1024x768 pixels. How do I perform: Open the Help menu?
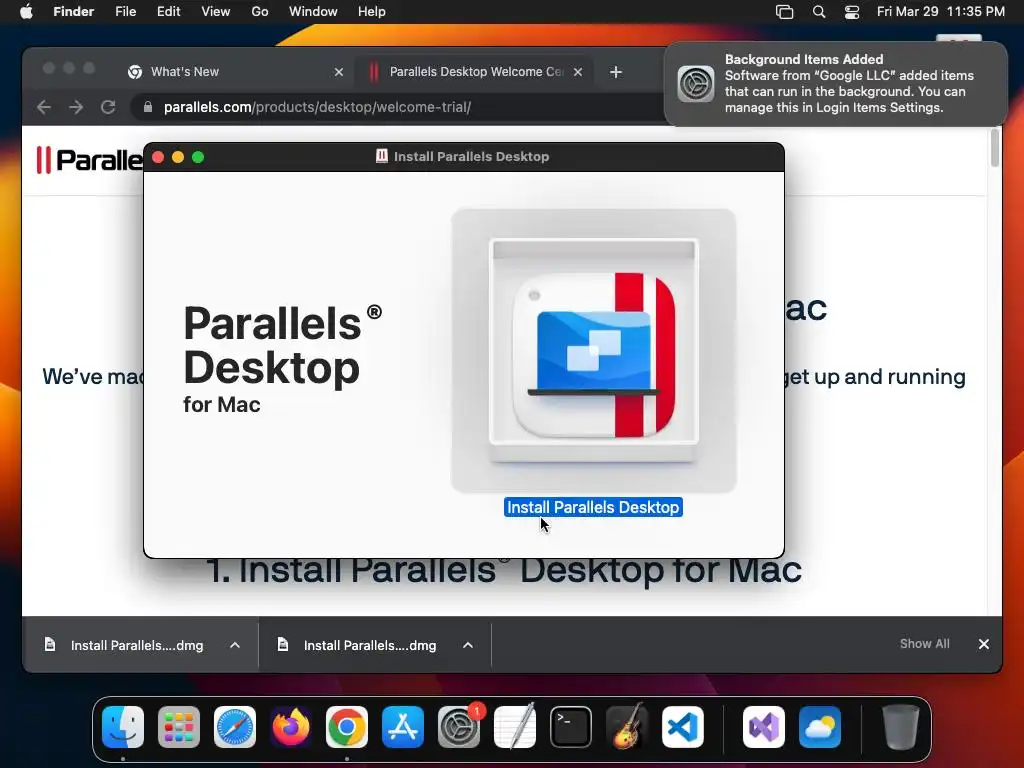coord(372,12)
